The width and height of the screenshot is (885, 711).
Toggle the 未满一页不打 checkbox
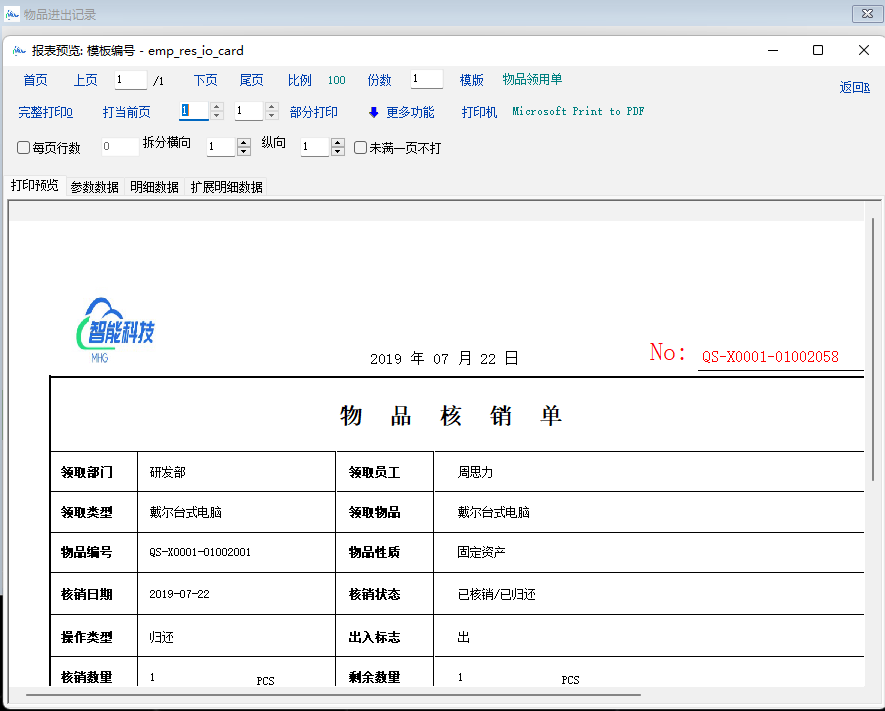point(361,148)
